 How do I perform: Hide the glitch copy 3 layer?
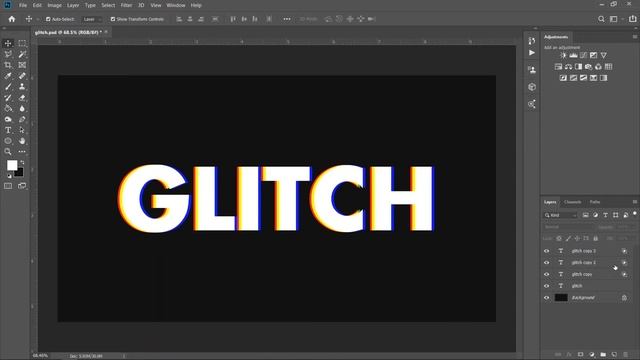click(x=547, y=251)
